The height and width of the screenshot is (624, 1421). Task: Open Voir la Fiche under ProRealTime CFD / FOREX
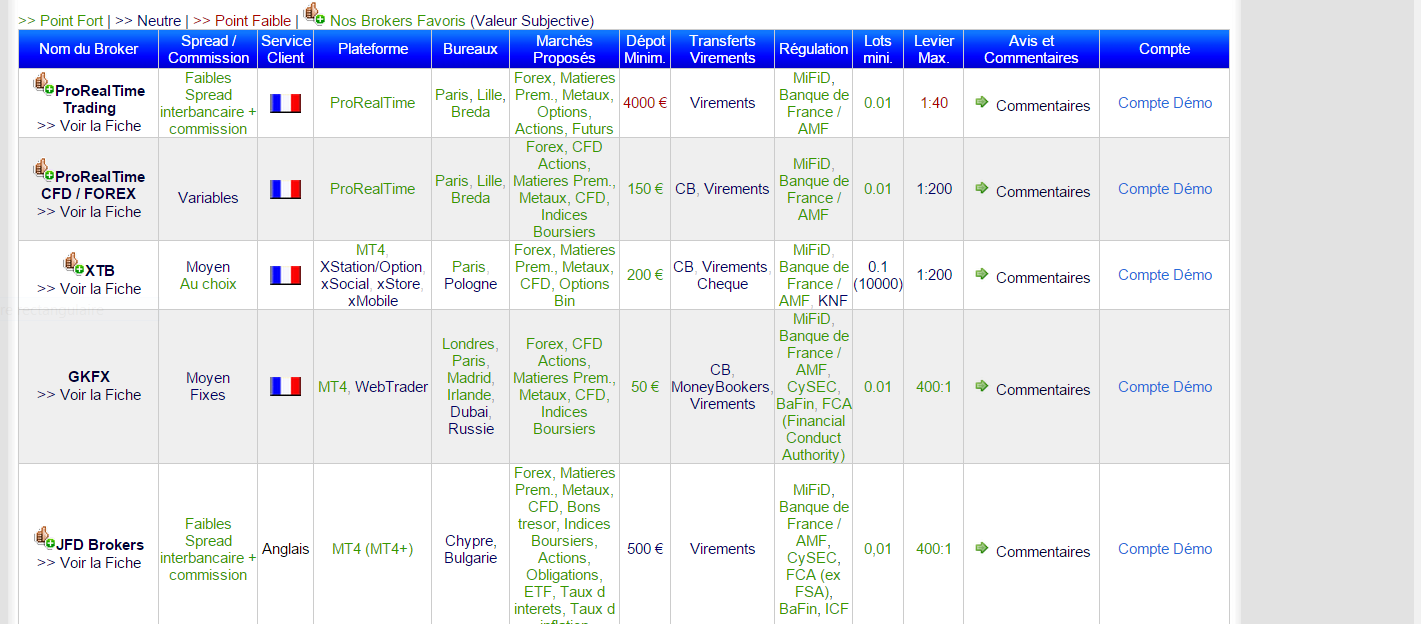coord(89,212)
